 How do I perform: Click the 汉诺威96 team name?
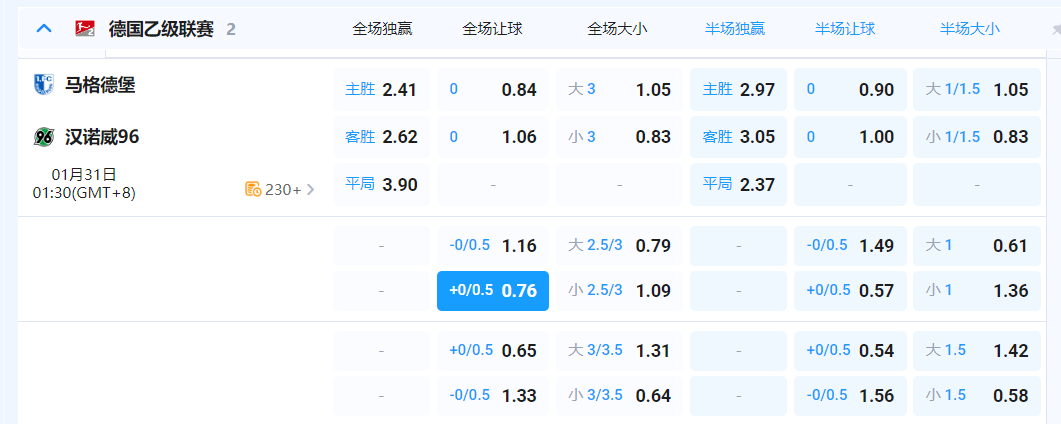click(x=102, y=137)
